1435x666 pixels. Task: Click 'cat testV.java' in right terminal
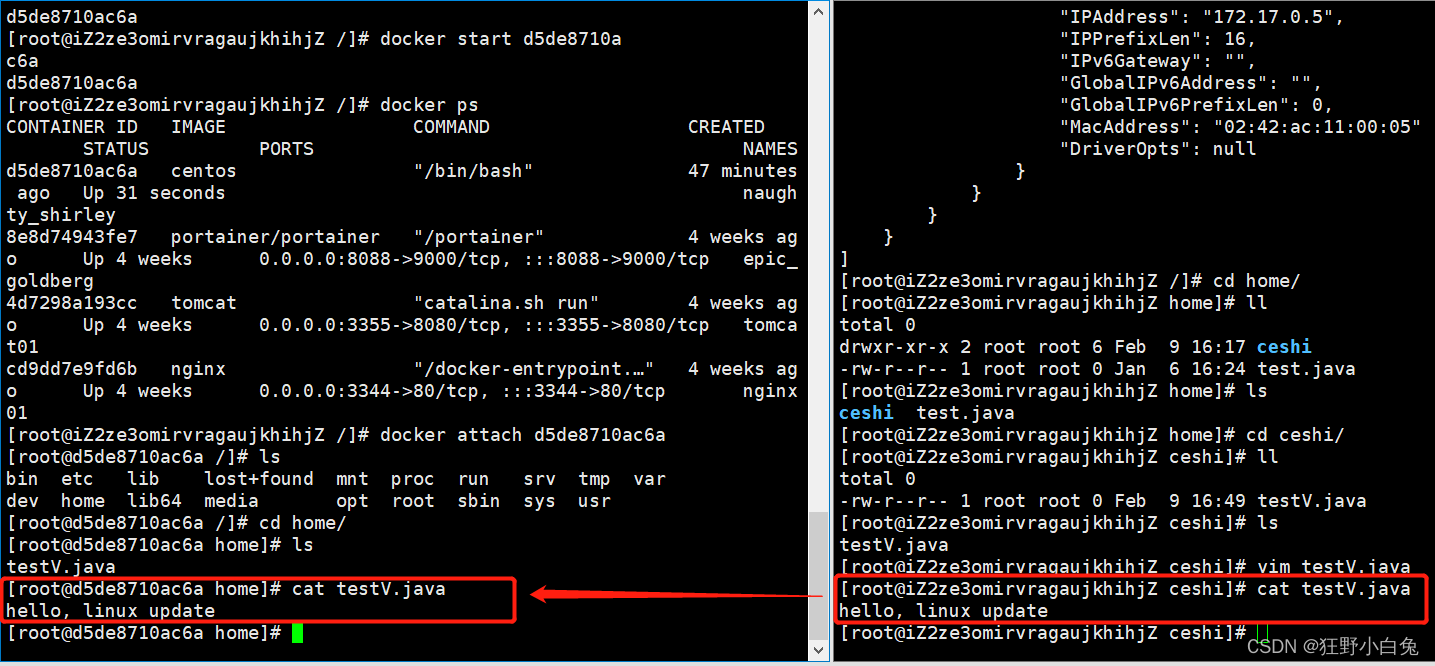(x=1333, y=589)
